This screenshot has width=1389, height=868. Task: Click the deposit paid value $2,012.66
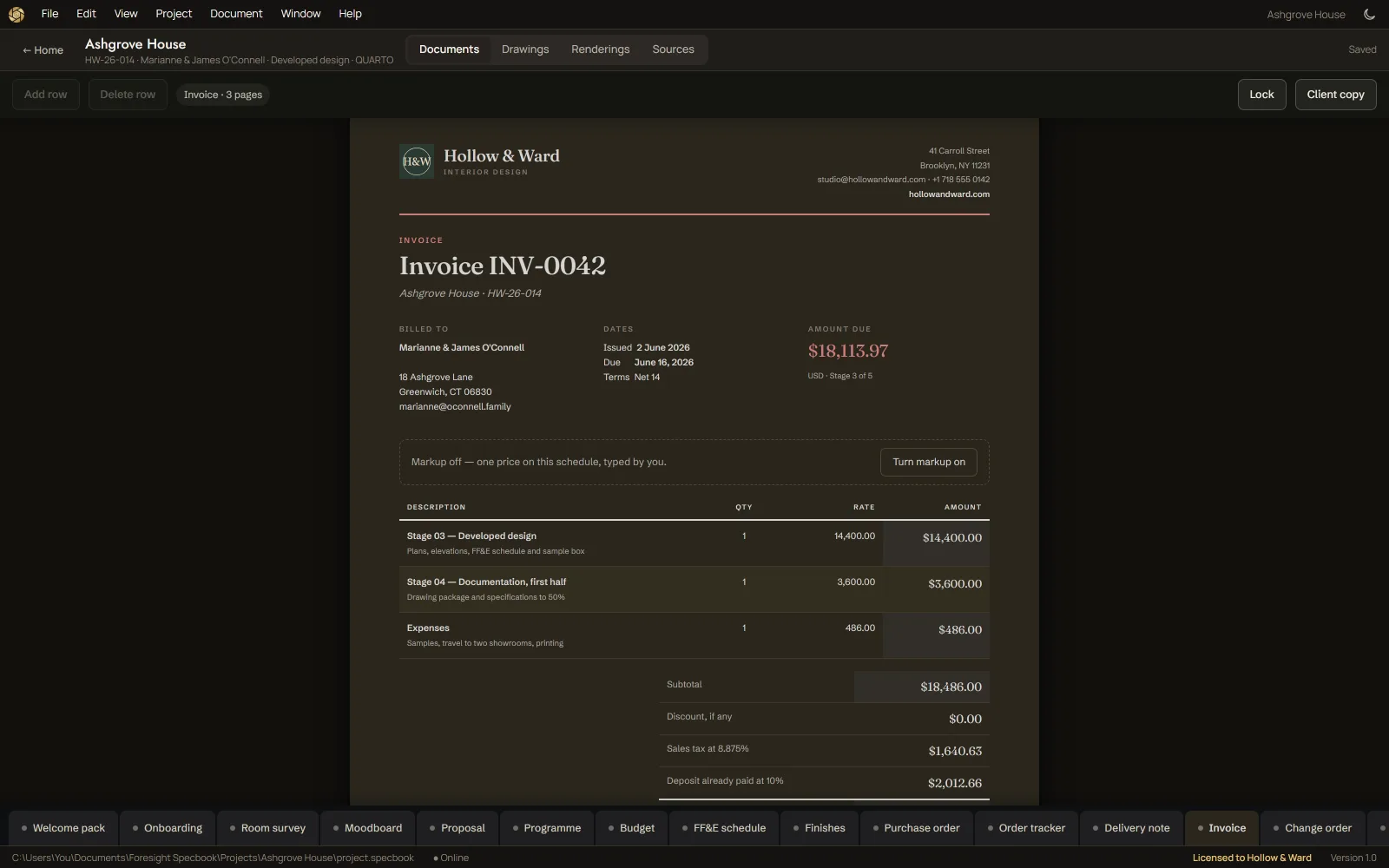(x=955, y=783)
